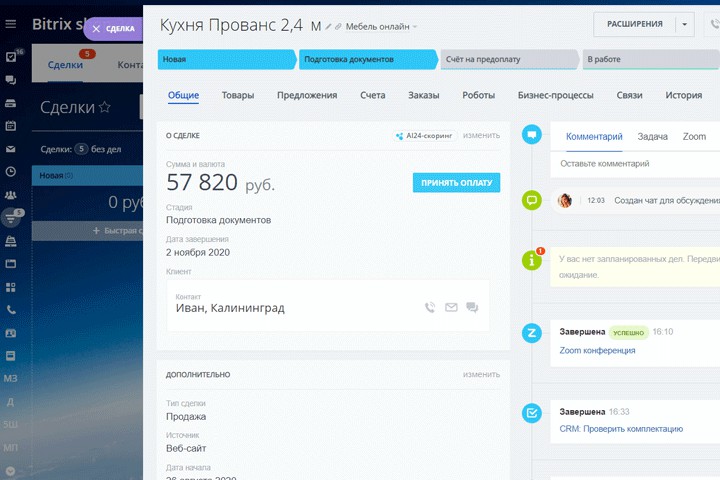Click the Новая kanban column header
The width and height of the screenshot is (720, 480).
point(87,175)
